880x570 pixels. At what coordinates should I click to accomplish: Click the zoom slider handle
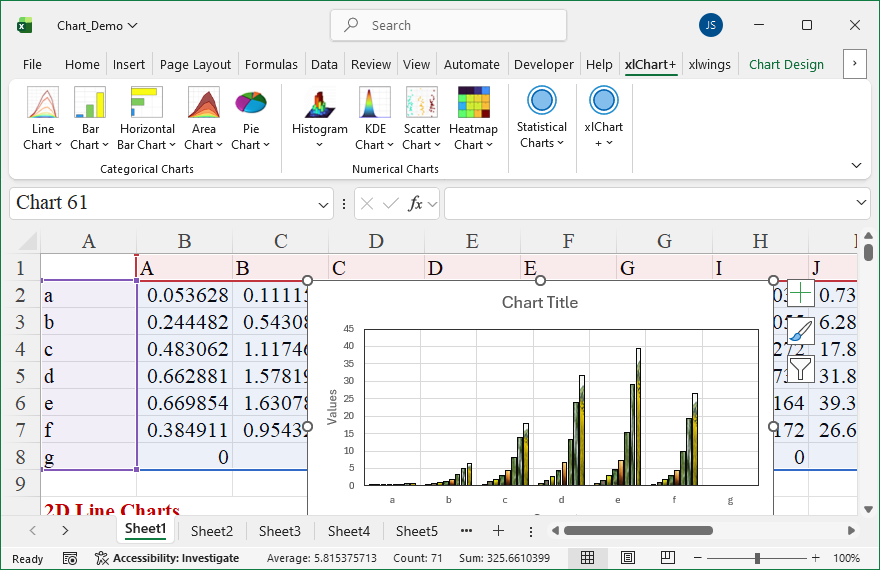(x=757, y=558)
